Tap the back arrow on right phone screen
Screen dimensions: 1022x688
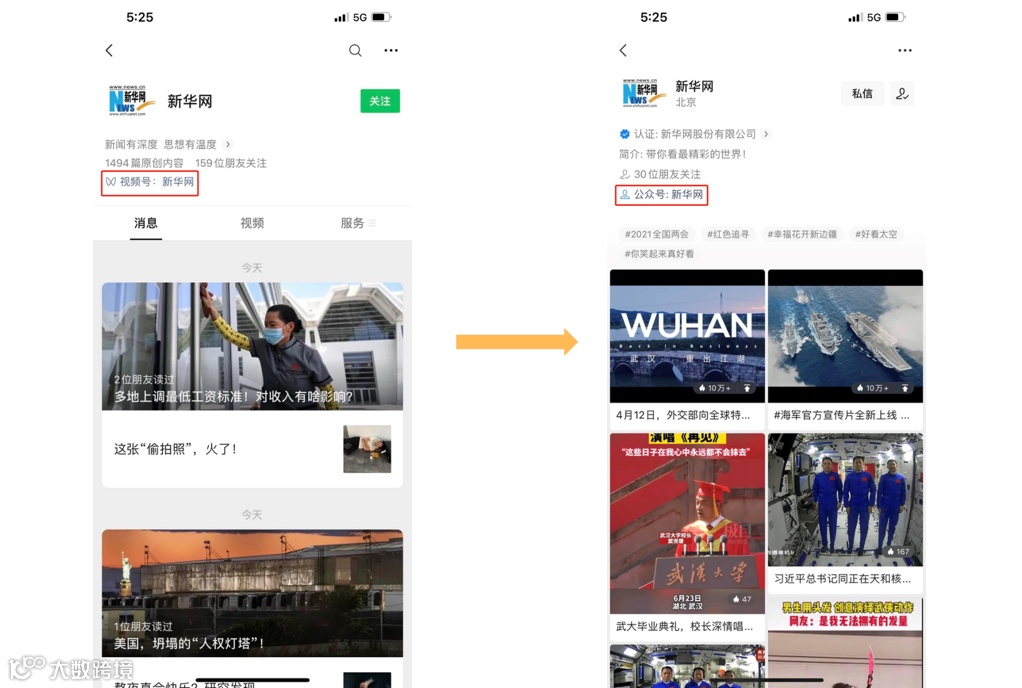tap(623, 50)
